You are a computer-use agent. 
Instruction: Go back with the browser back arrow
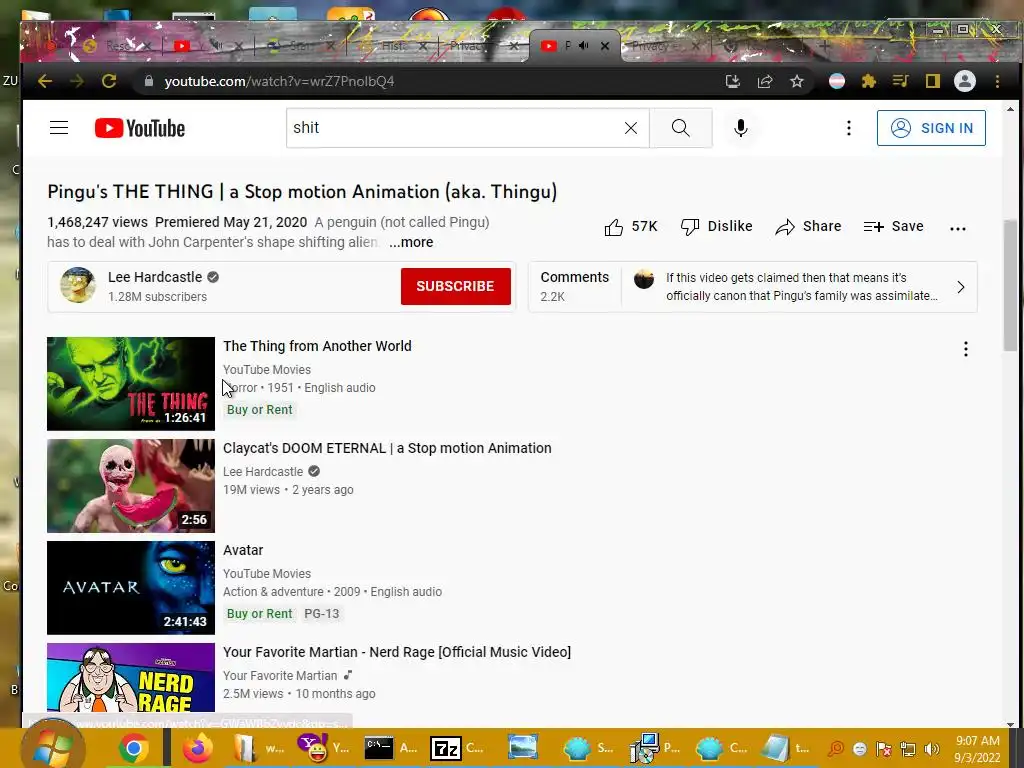[x=45, y=81]
